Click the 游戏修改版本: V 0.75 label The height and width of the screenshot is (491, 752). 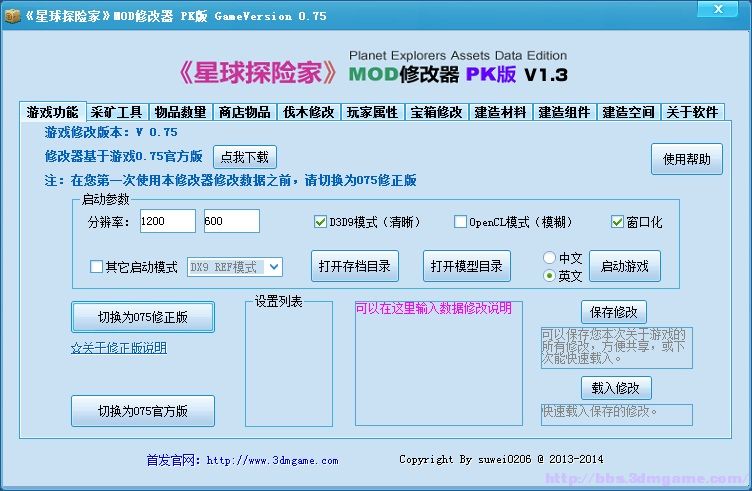point(111,132)
